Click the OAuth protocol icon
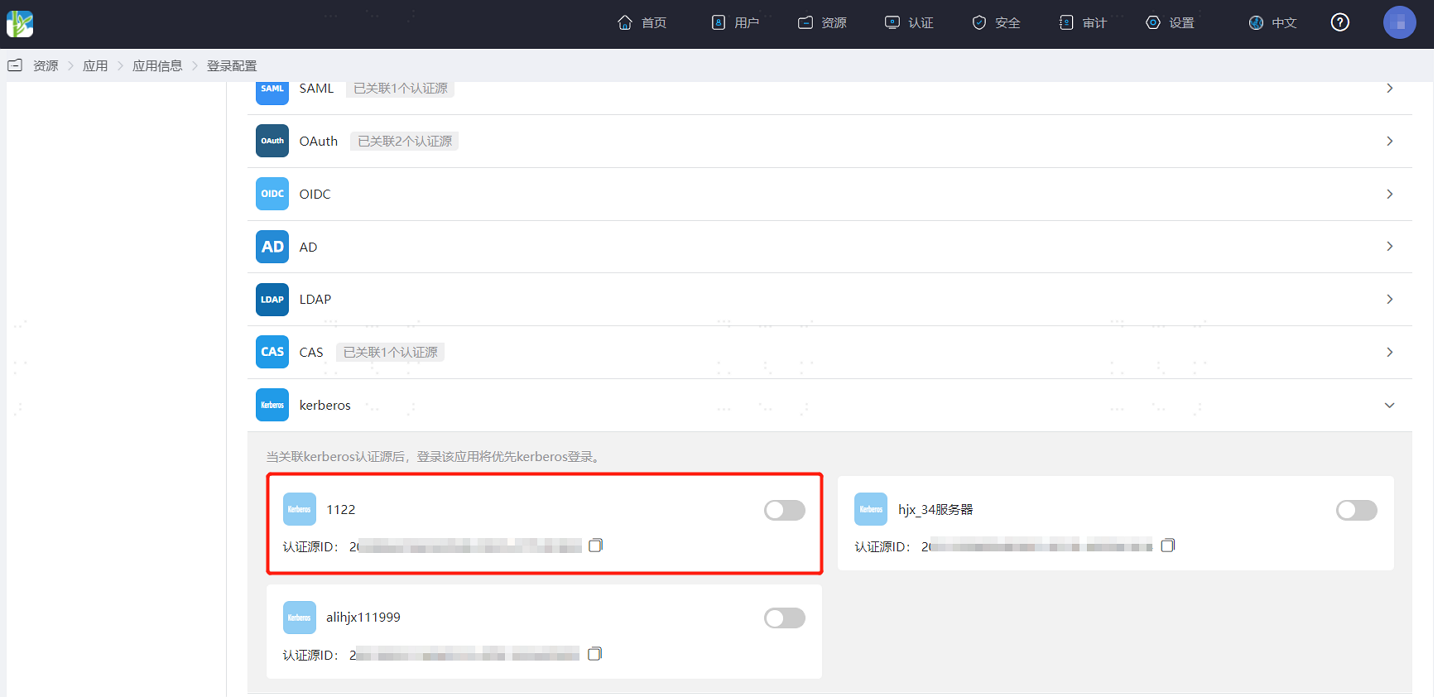This screenshot has height=697, width=1434. click(272, 141)
